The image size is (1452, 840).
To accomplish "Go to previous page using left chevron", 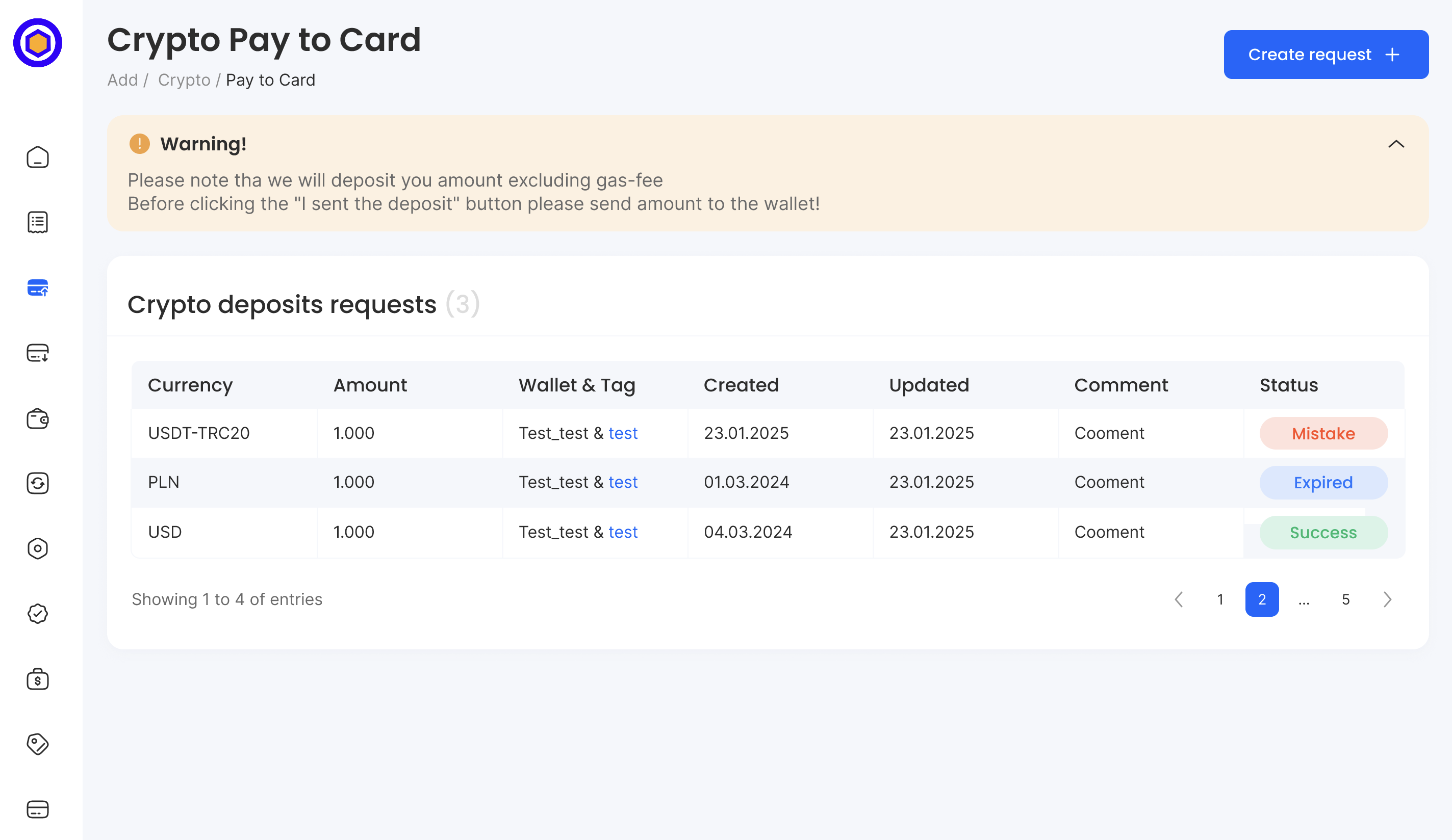I will [1178, 599].
